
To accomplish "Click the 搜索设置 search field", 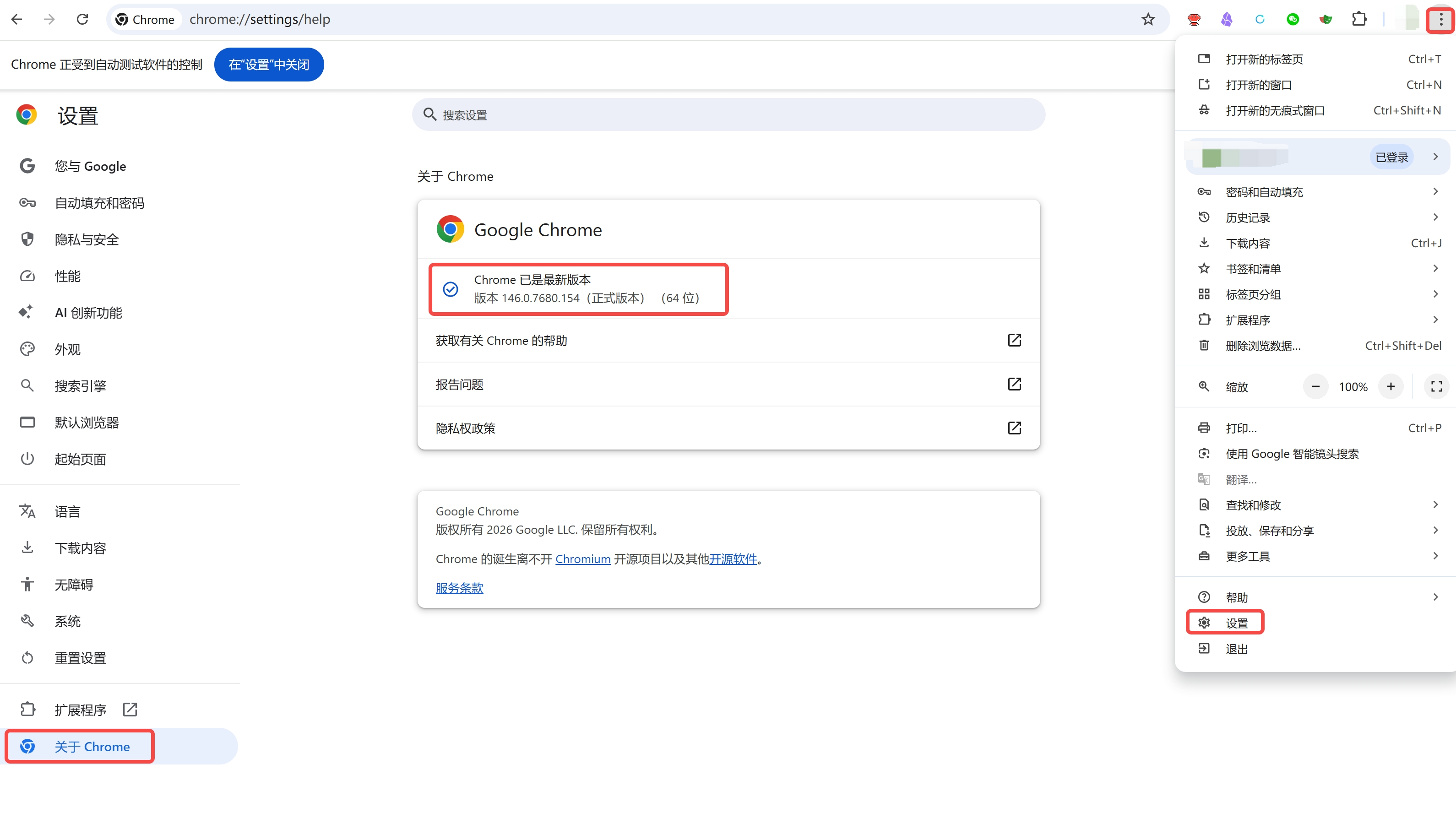I will [x=728, y=114].
